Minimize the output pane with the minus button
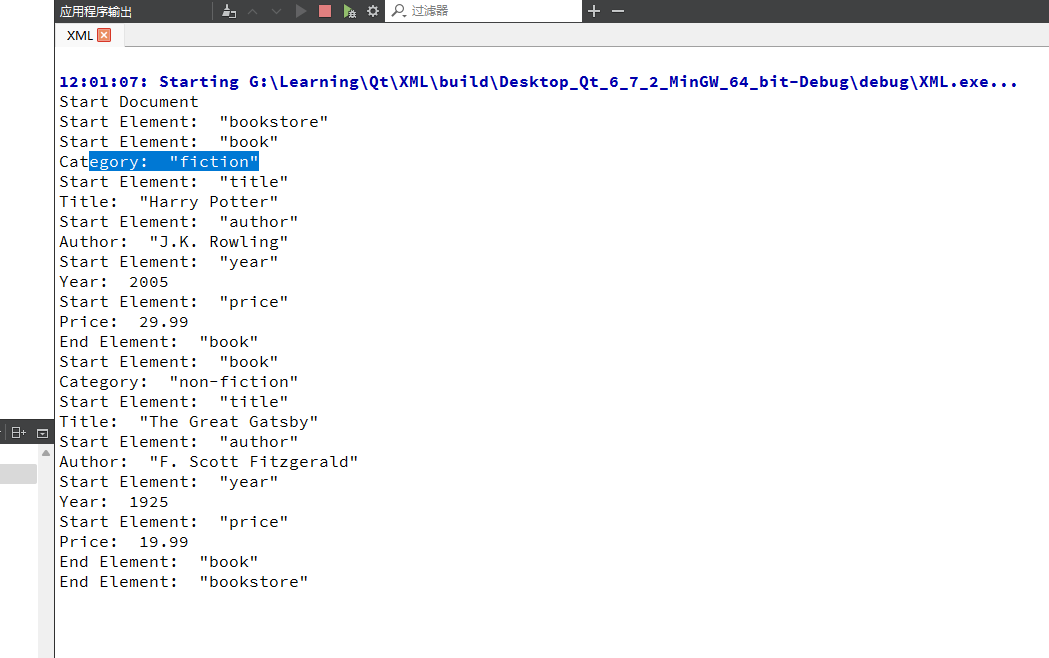This screenshot has height=658, width=1049. (617, 11)
